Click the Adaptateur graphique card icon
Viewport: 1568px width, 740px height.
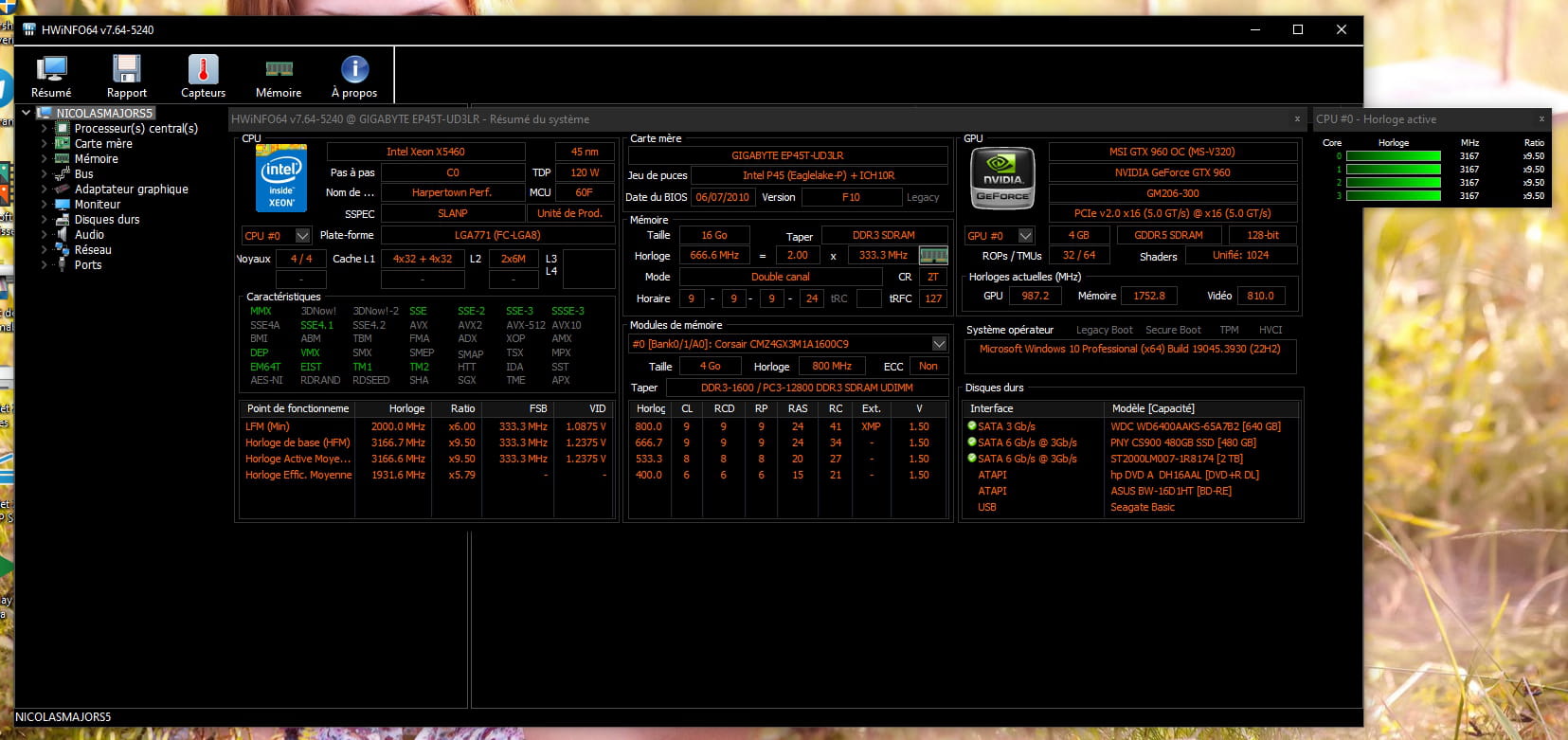click(63, 189)
